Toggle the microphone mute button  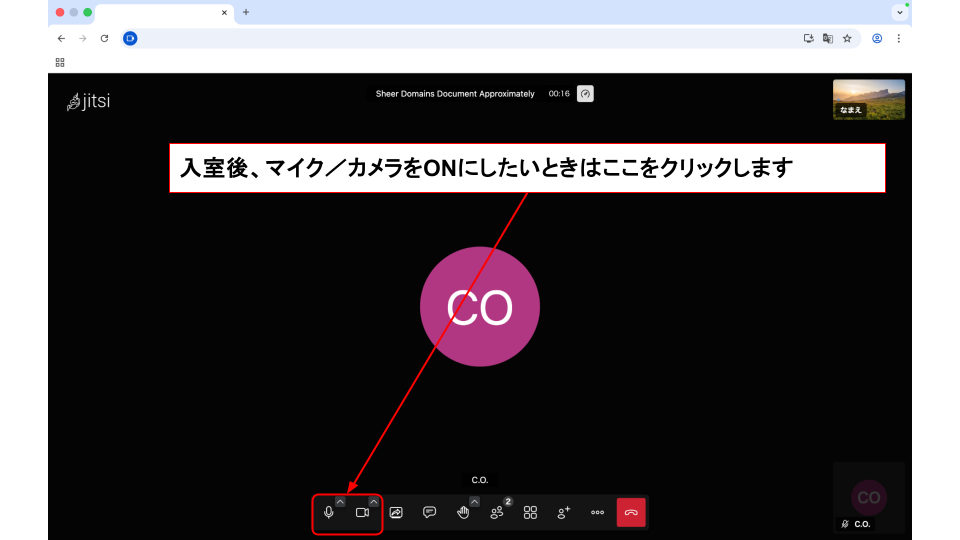click(x=329, y=512)
